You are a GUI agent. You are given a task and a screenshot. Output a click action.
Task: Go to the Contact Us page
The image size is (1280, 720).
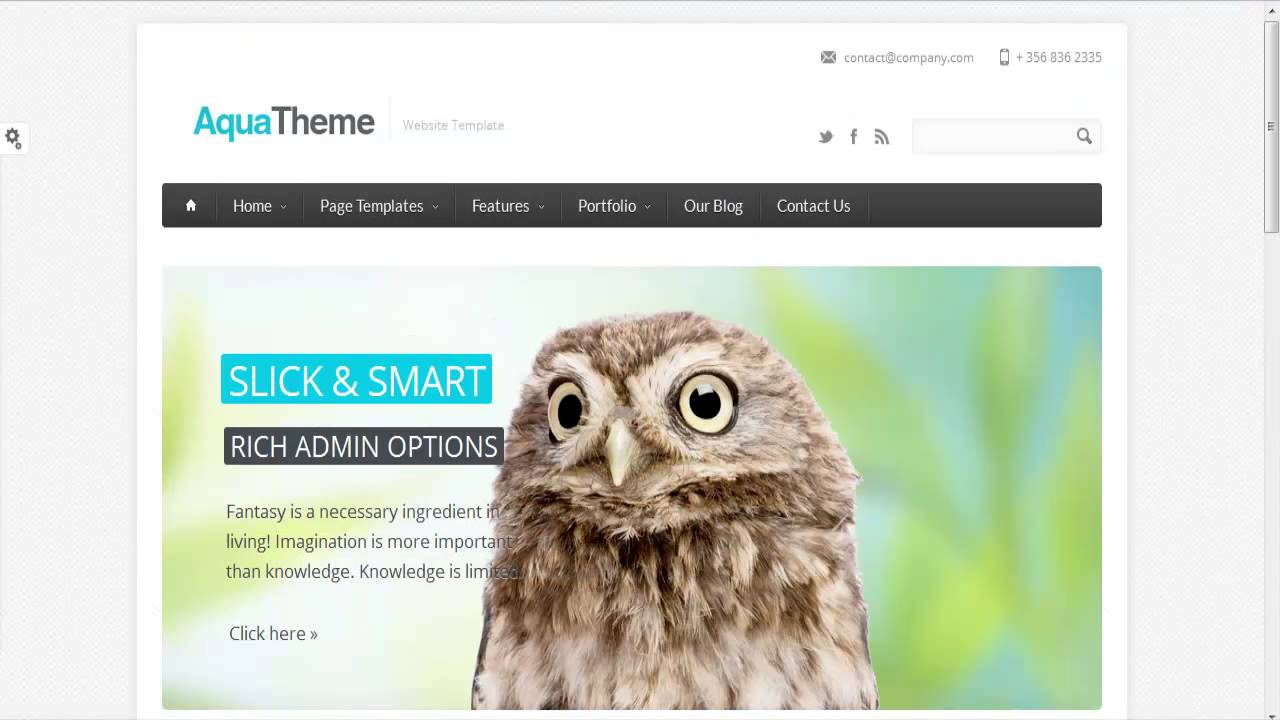pyautogui.click(x=813, y=206)
